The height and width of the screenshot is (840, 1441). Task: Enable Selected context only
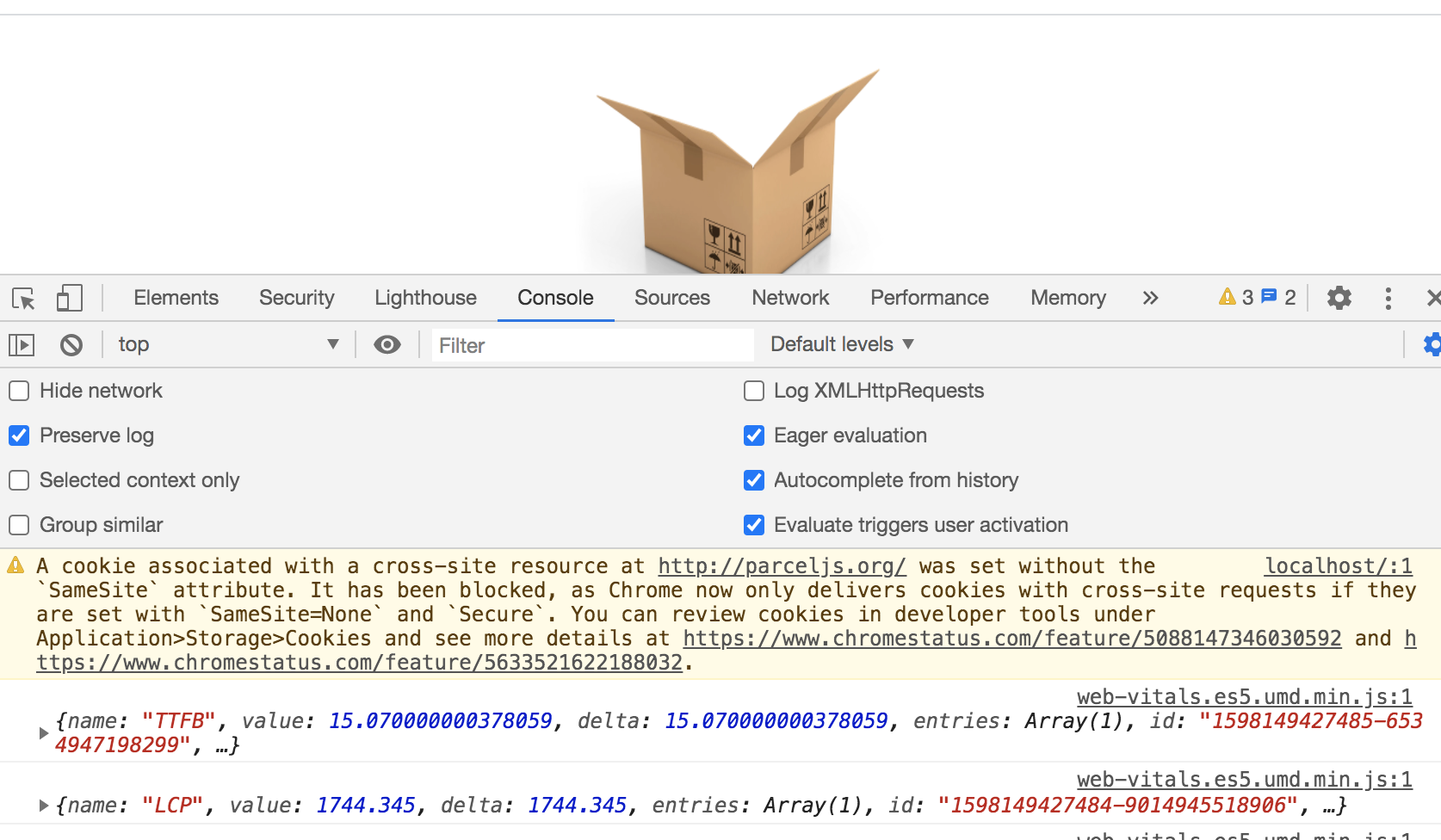coord(19,480)
